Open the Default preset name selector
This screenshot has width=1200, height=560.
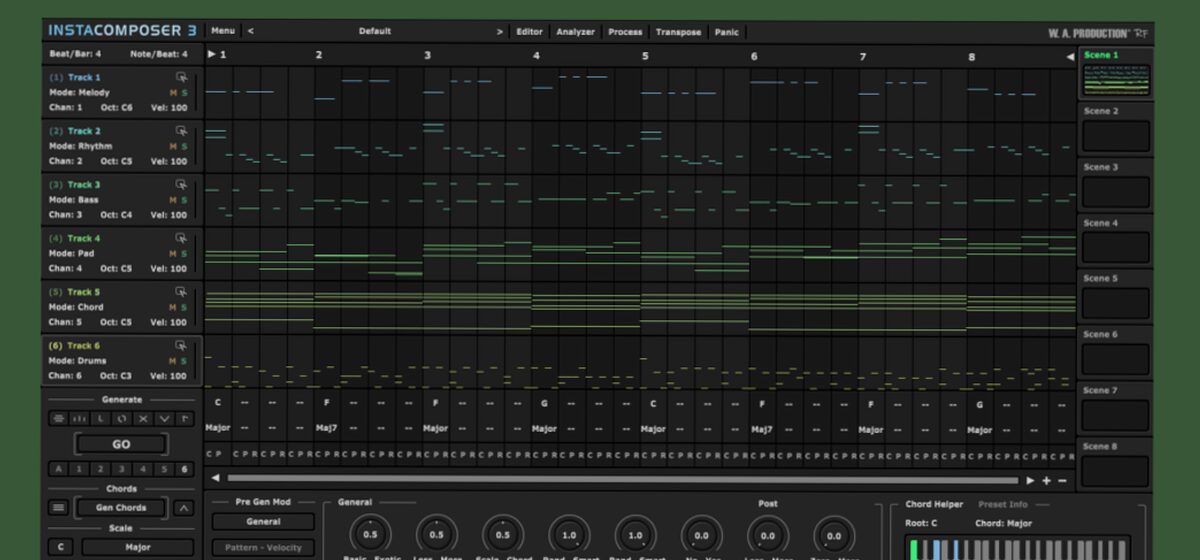coord(375,31)
